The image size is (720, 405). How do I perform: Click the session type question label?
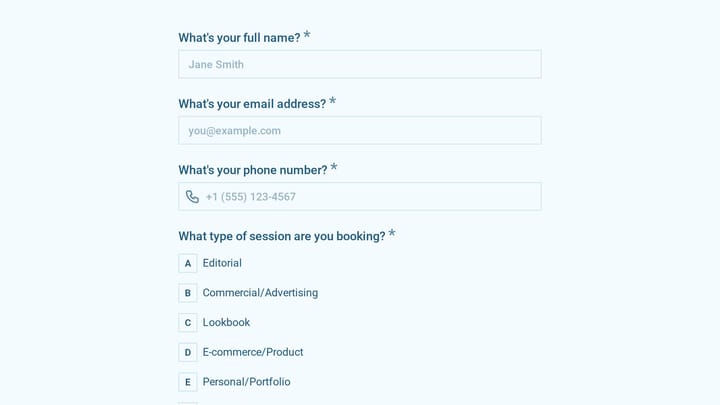click(282, 236)
